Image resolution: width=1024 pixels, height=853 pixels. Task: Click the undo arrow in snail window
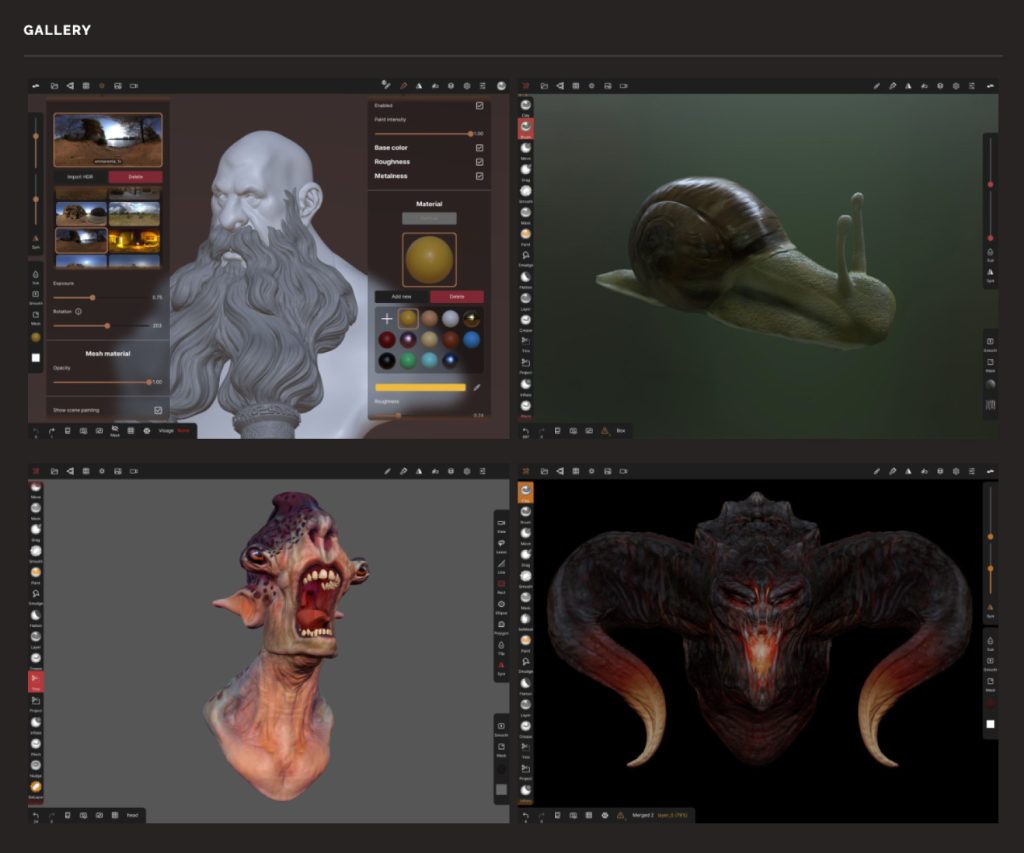click(x=526, y=431)
